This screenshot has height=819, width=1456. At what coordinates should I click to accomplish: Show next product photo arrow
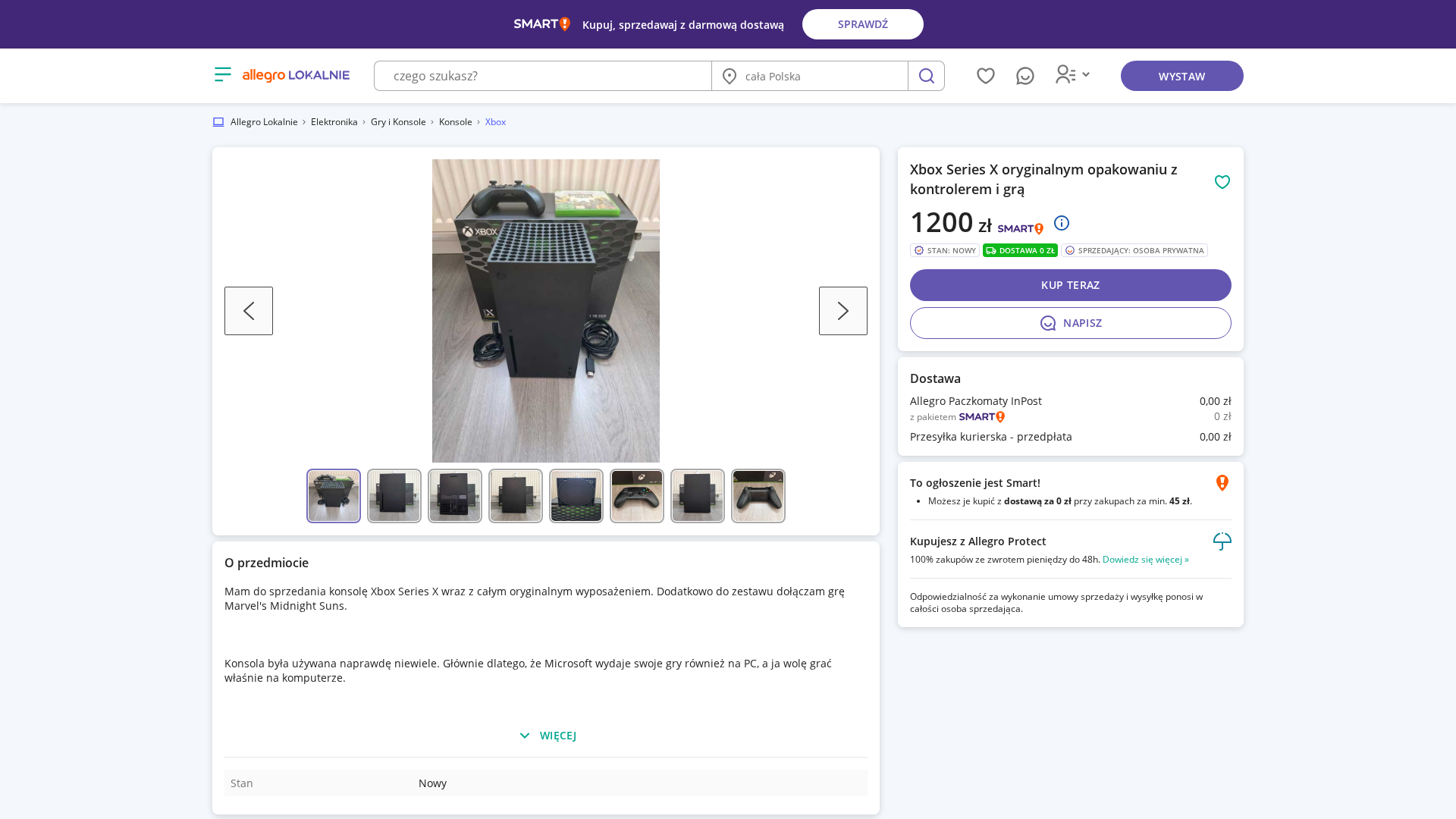point(843,311)
